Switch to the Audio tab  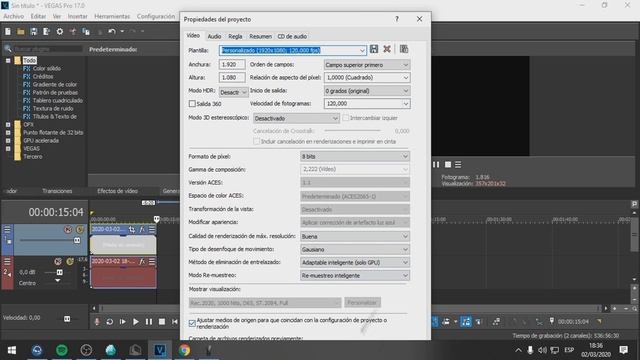214,36
